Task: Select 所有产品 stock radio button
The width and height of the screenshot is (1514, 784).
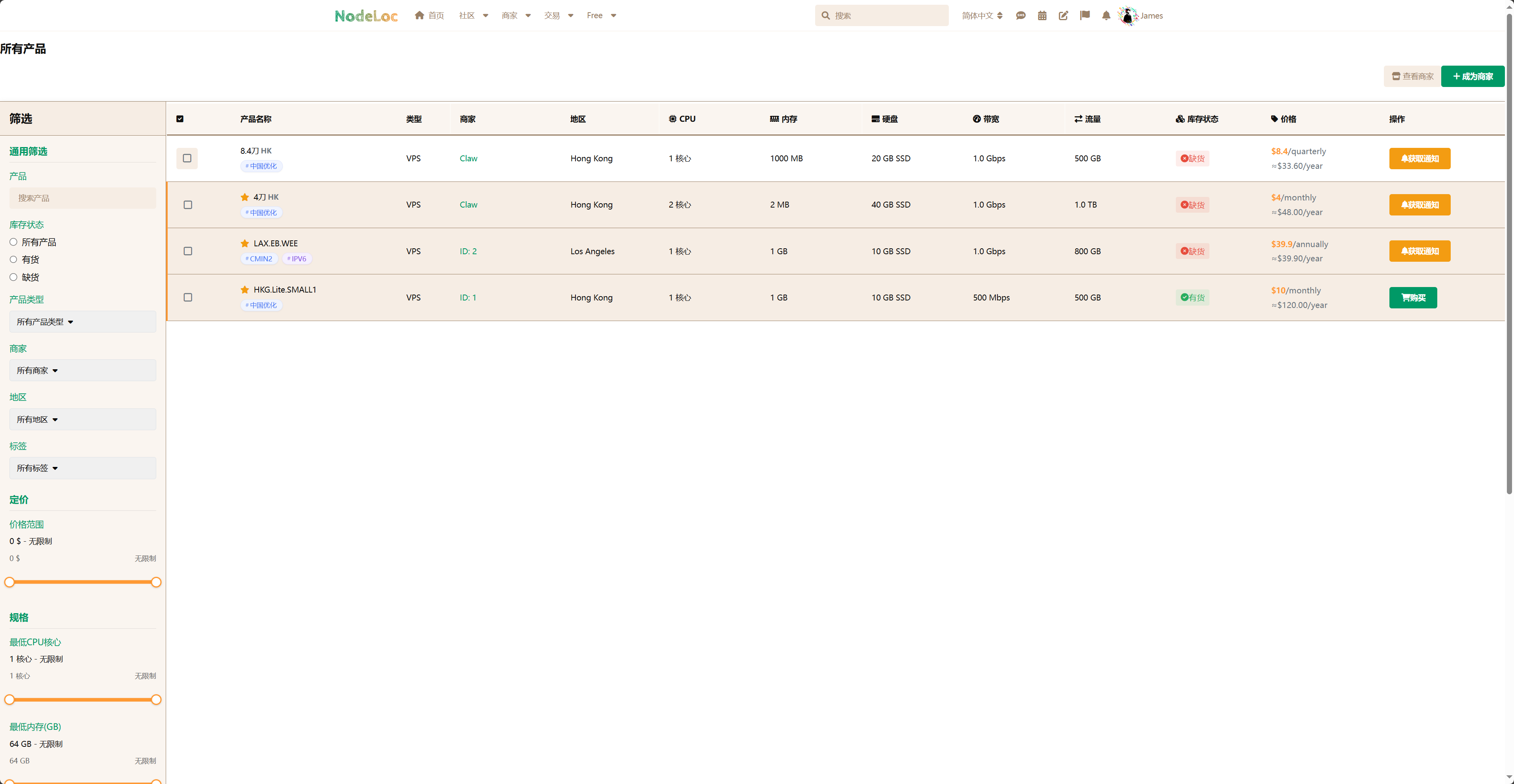Action: (x=13, y=242)
